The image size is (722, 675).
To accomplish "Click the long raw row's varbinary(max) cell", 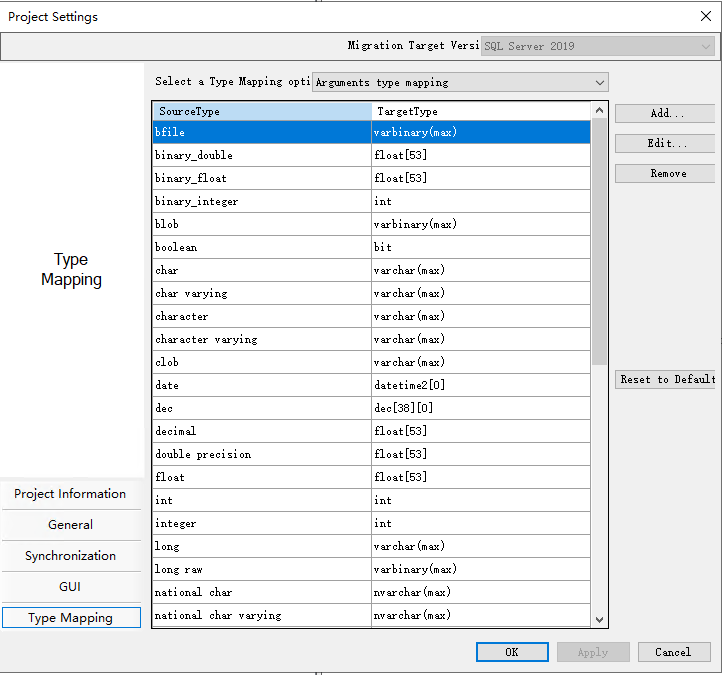I will point(481,569).
